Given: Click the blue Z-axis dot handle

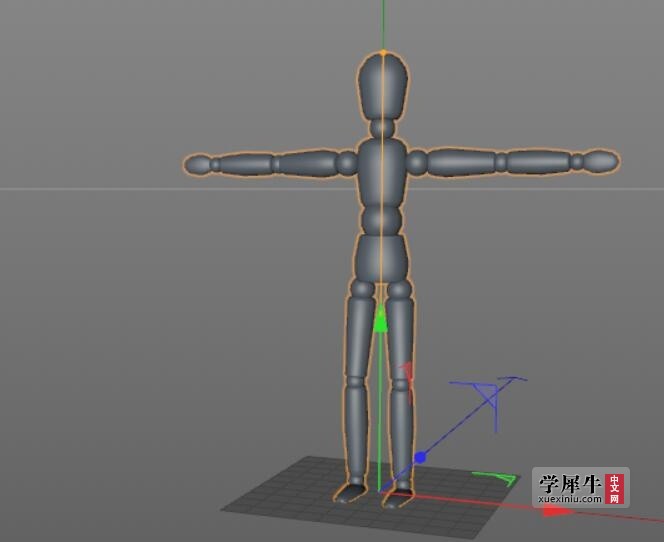Looking at the screenshot, I should point(420,457).
